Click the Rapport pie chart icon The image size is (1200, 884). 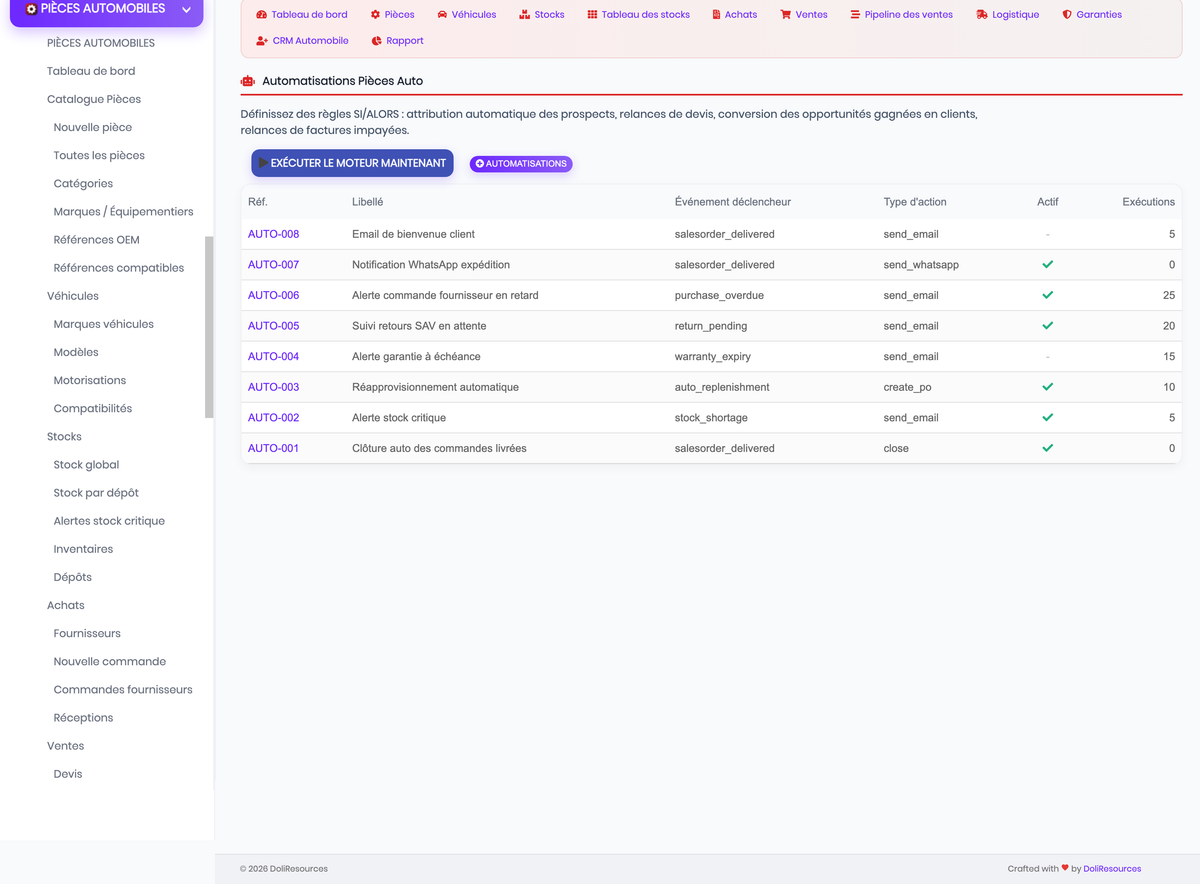coord(376,41)
